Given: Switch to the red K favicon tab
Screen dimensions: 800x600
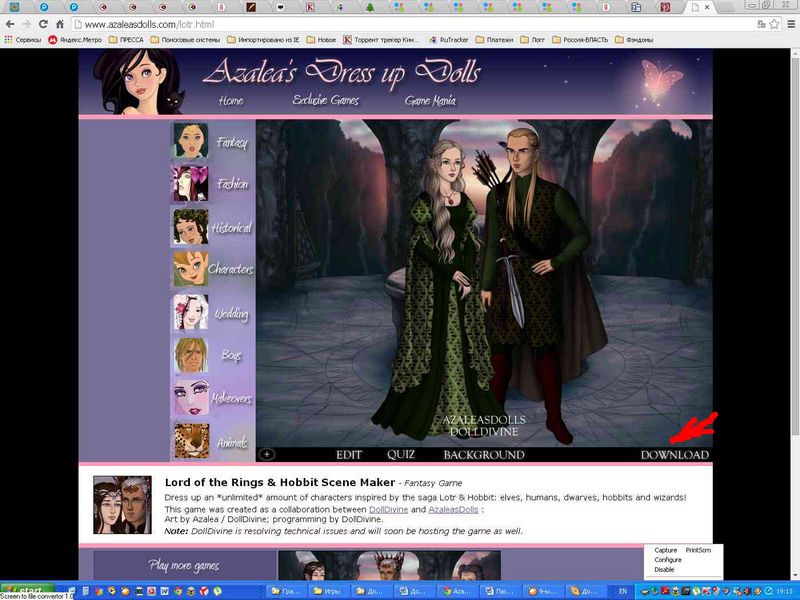Looking at the screenshot, I should point(310,7).
